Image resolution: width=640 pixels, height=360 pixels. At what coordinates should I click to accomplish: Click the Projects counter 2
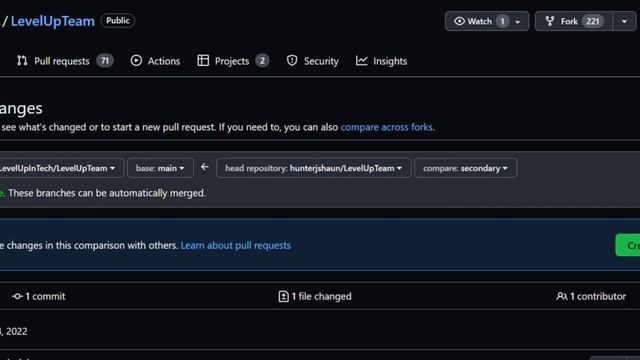(x=262, y=61)
